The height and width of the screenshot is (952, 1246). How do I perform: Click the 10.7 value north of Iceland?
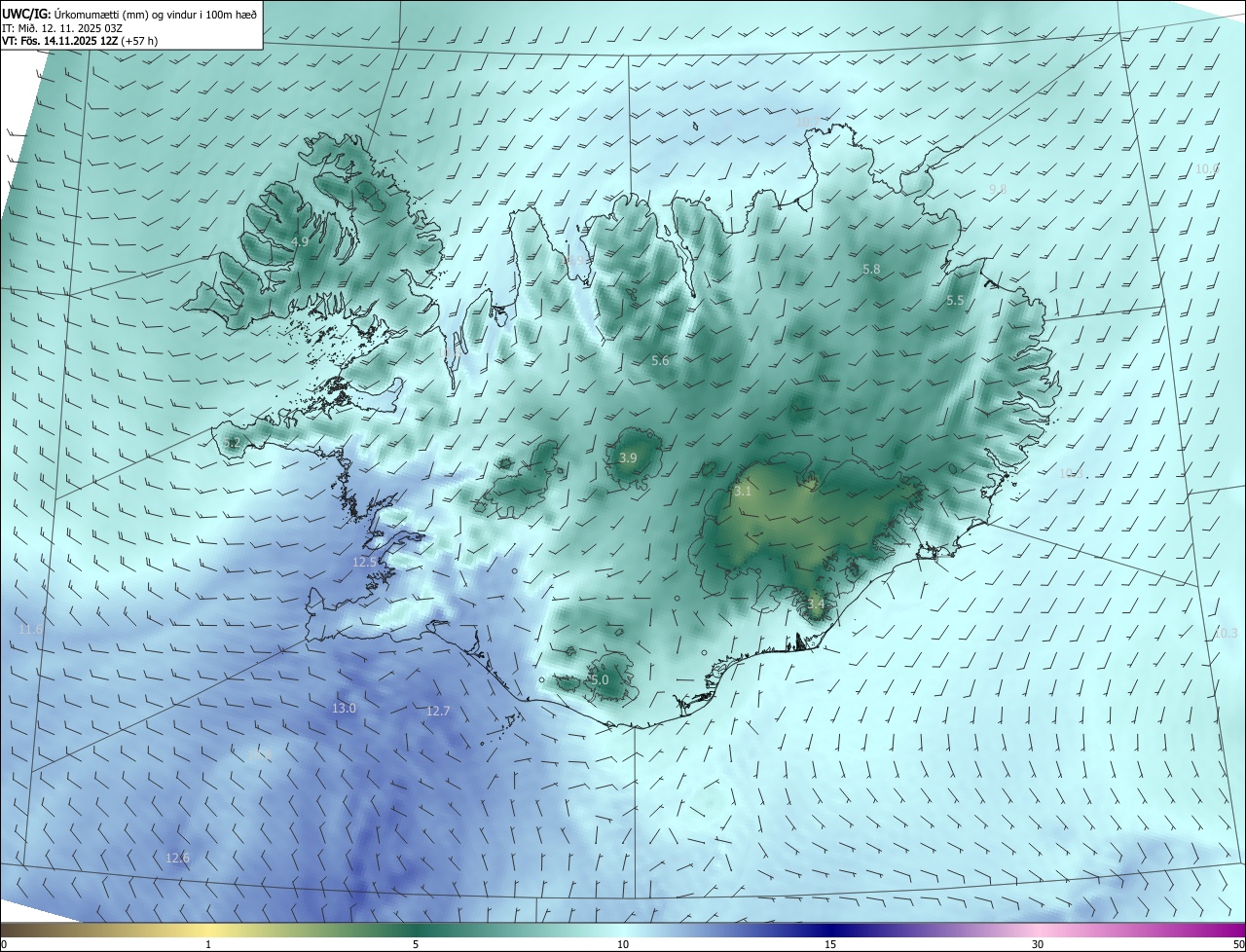click(807, 123)
